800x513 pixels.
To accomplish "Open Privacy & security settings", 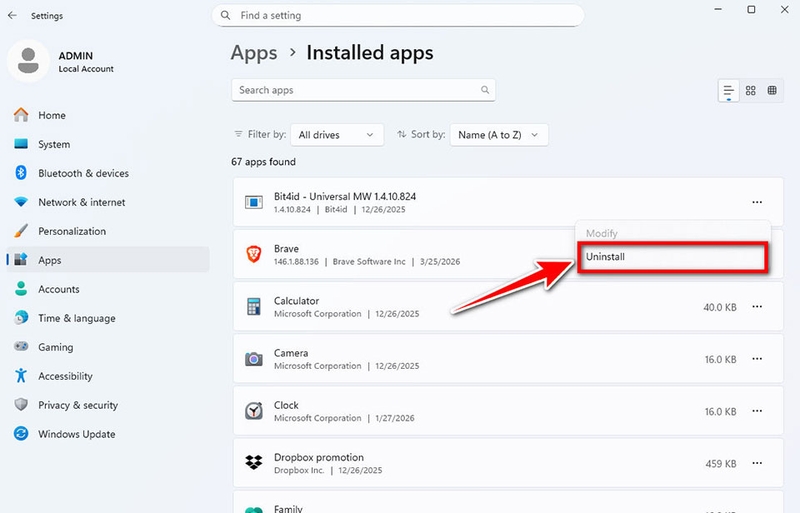I will click(108, 405).
